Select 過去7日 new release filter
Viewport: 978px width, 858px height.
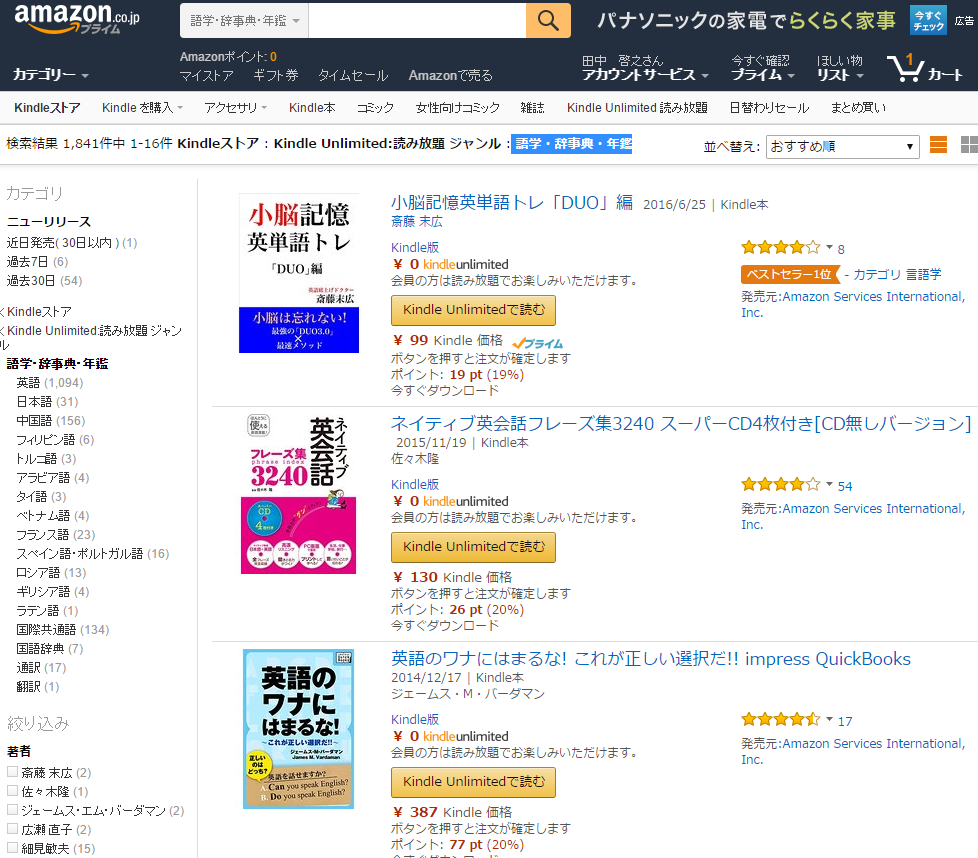click(37, 261)
